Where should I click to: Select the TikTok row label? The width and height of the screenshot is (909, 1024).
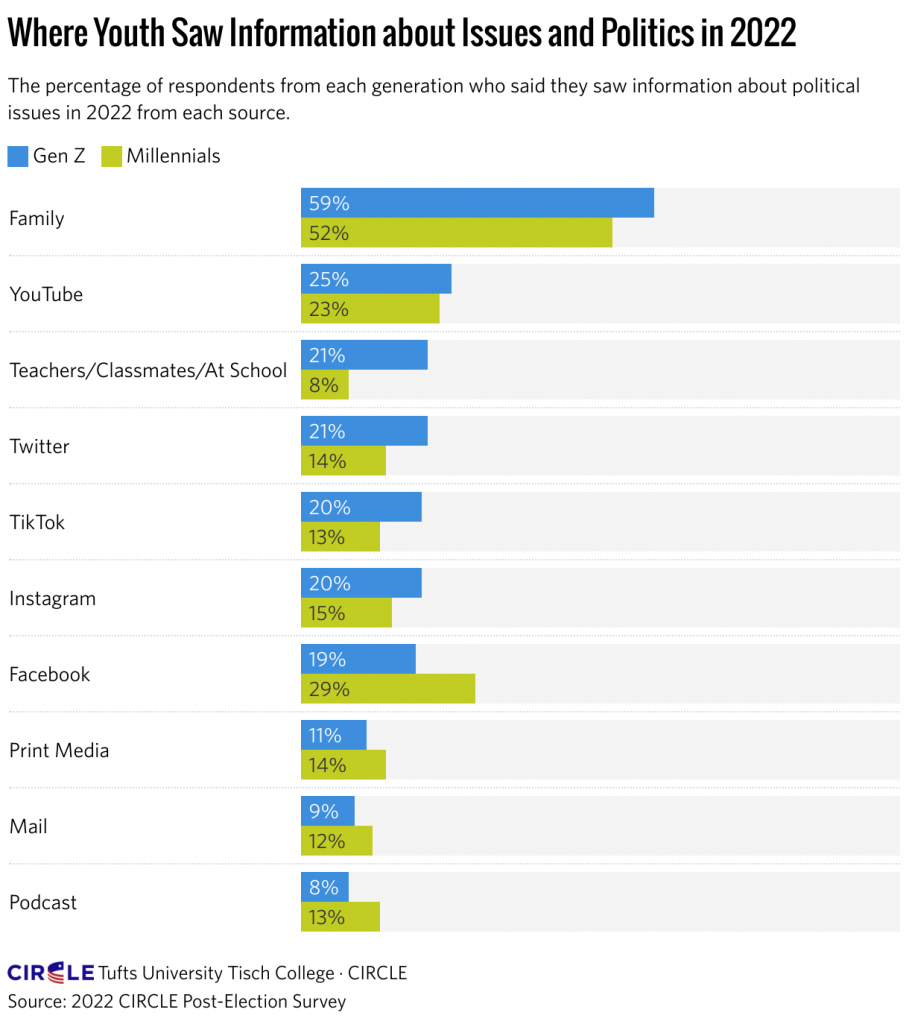click(x=37, y=522)
